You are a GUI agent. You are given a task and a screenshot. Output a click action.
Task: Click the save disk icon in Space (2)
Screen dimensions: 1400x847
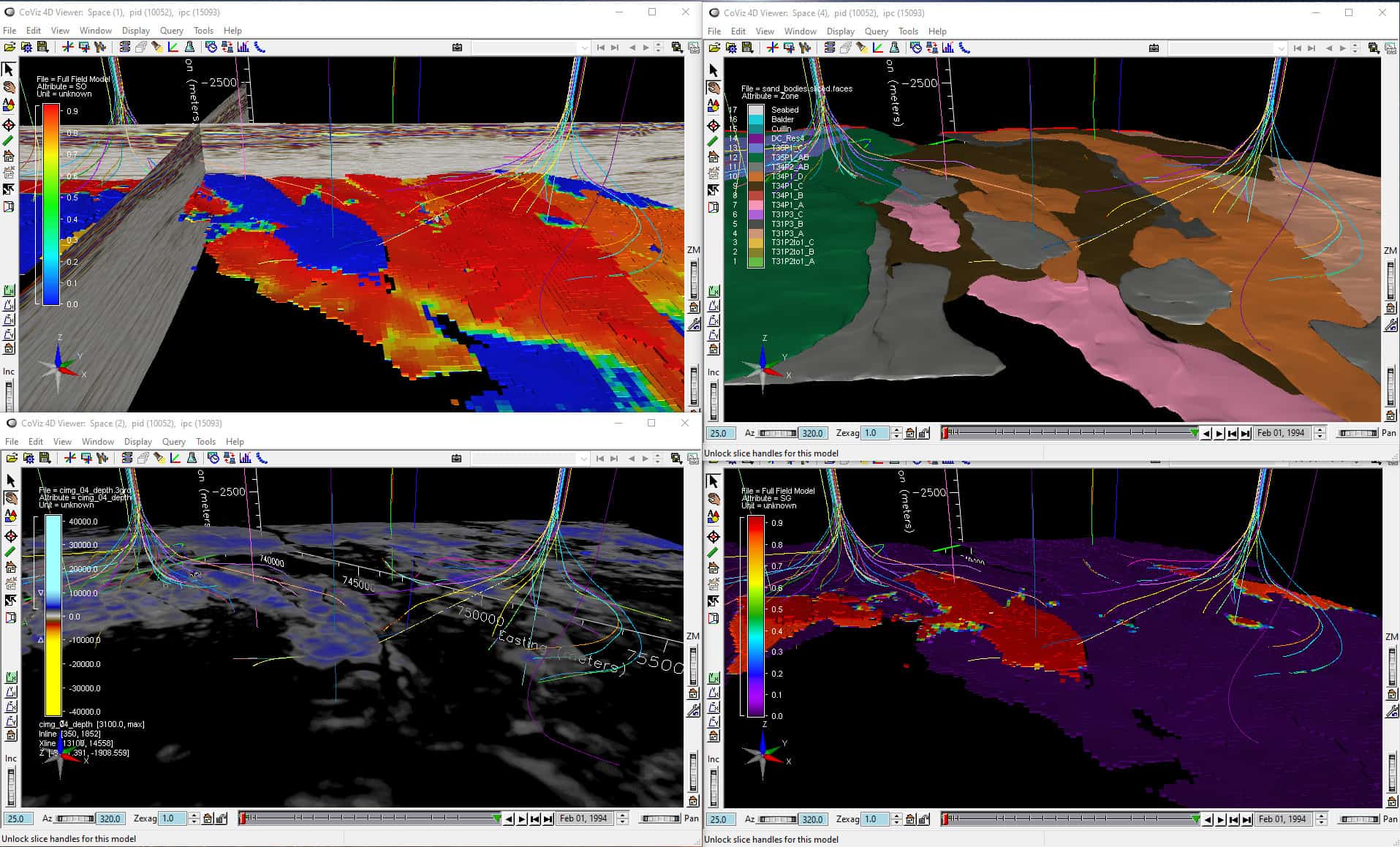[45, 458]
